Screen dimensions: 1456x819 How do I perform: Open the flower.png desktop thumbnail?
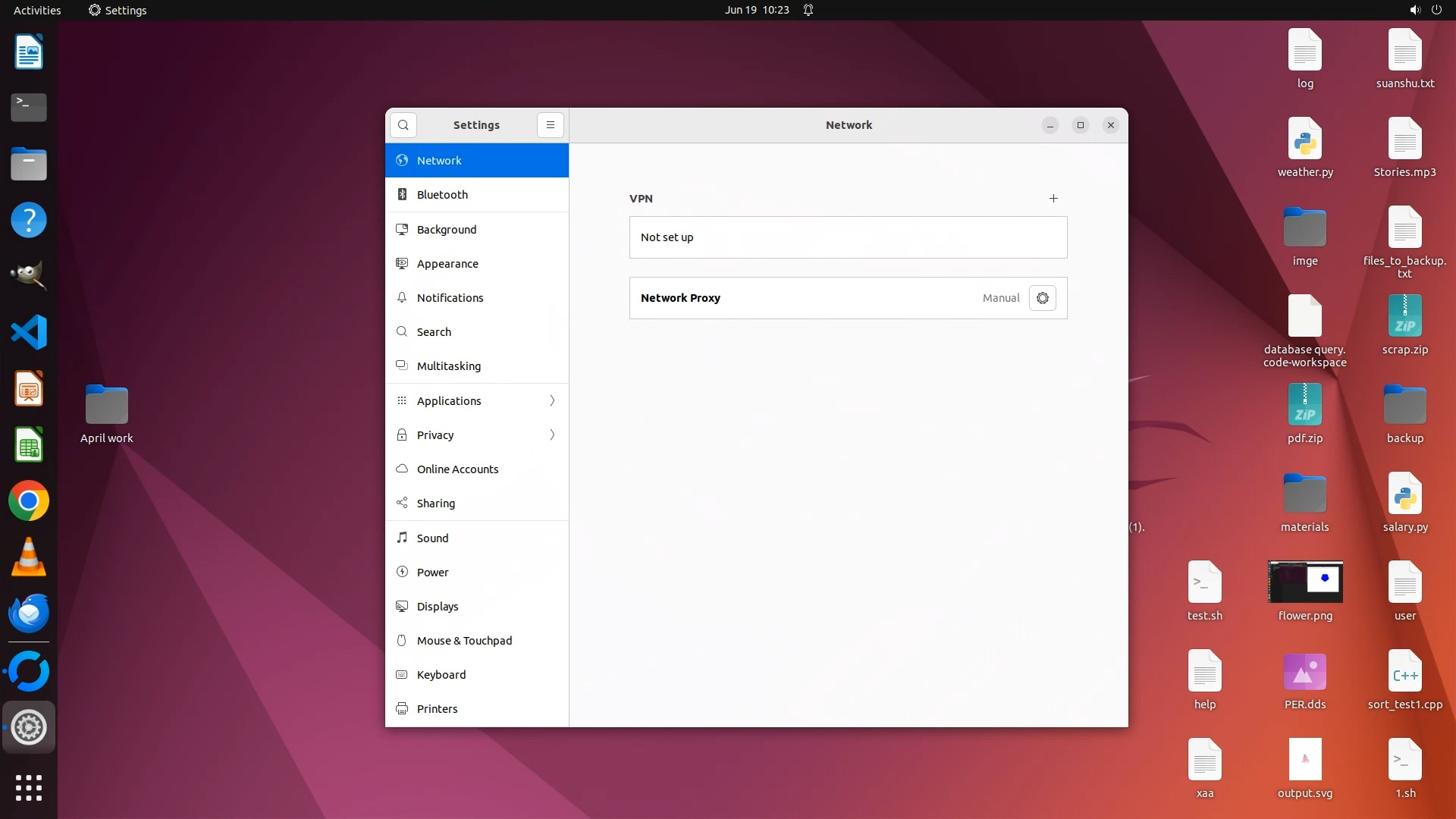click(1305, 582)
